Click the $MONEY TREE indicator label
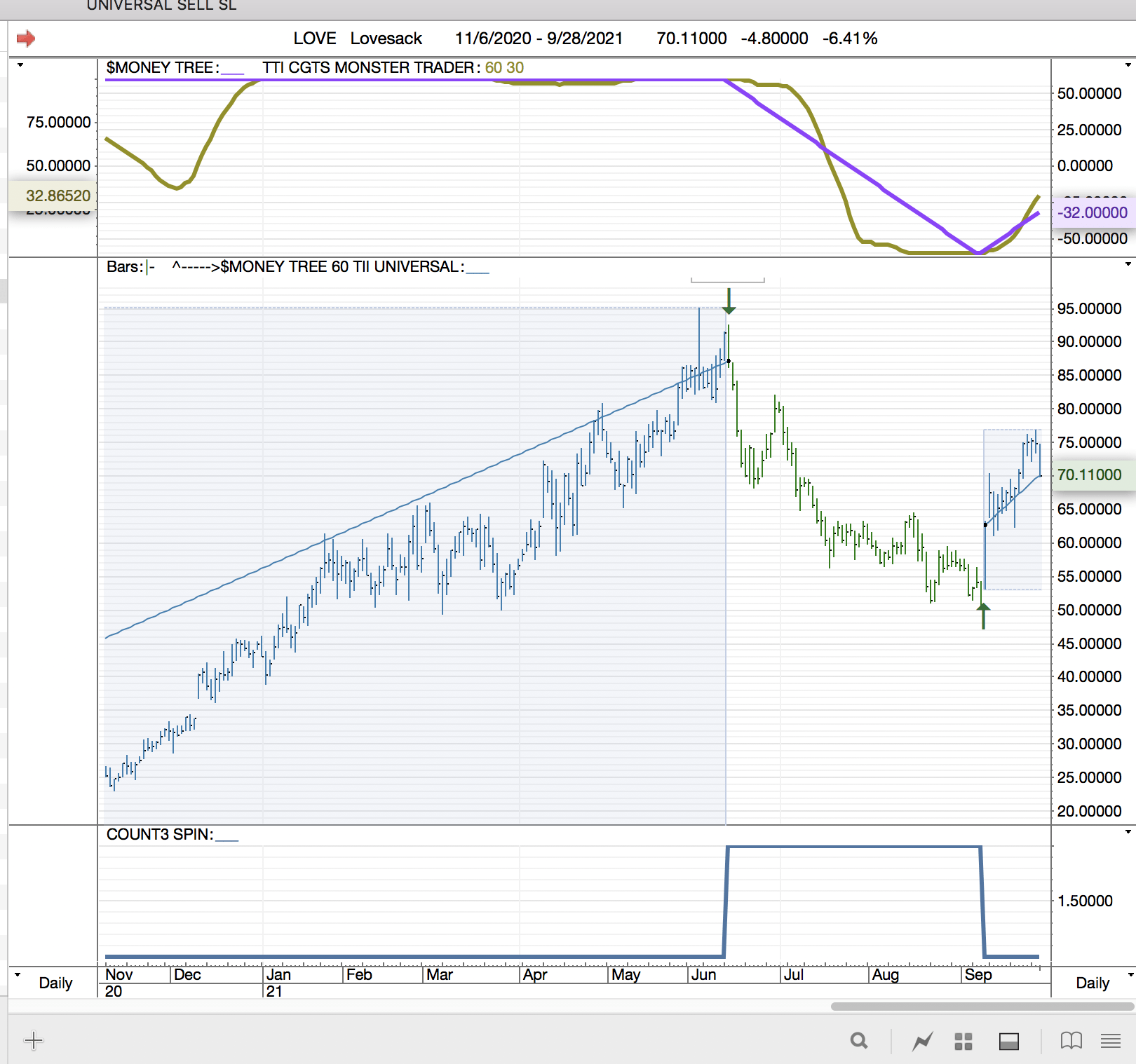The image size is (1136, 1064). tap(163, 68)
